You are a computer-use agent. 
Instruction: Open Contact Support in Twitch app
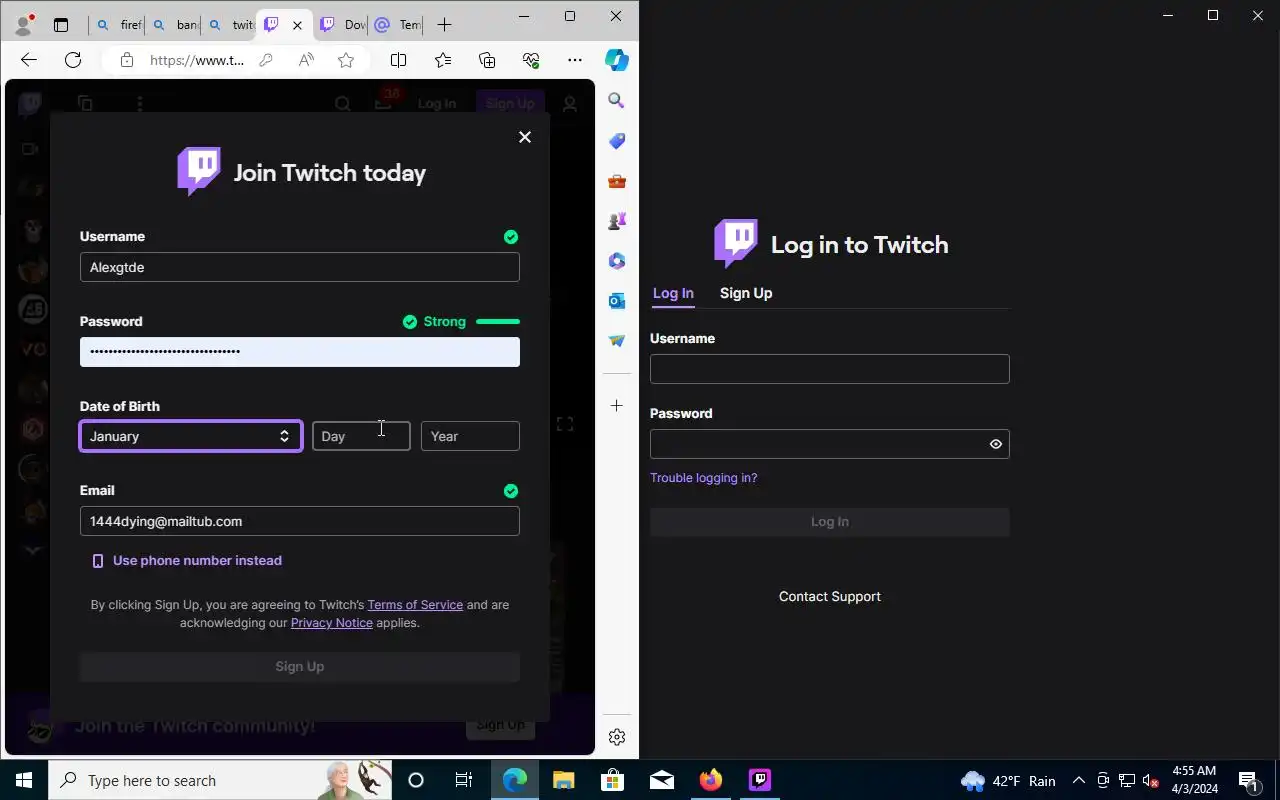pos(830,597)
